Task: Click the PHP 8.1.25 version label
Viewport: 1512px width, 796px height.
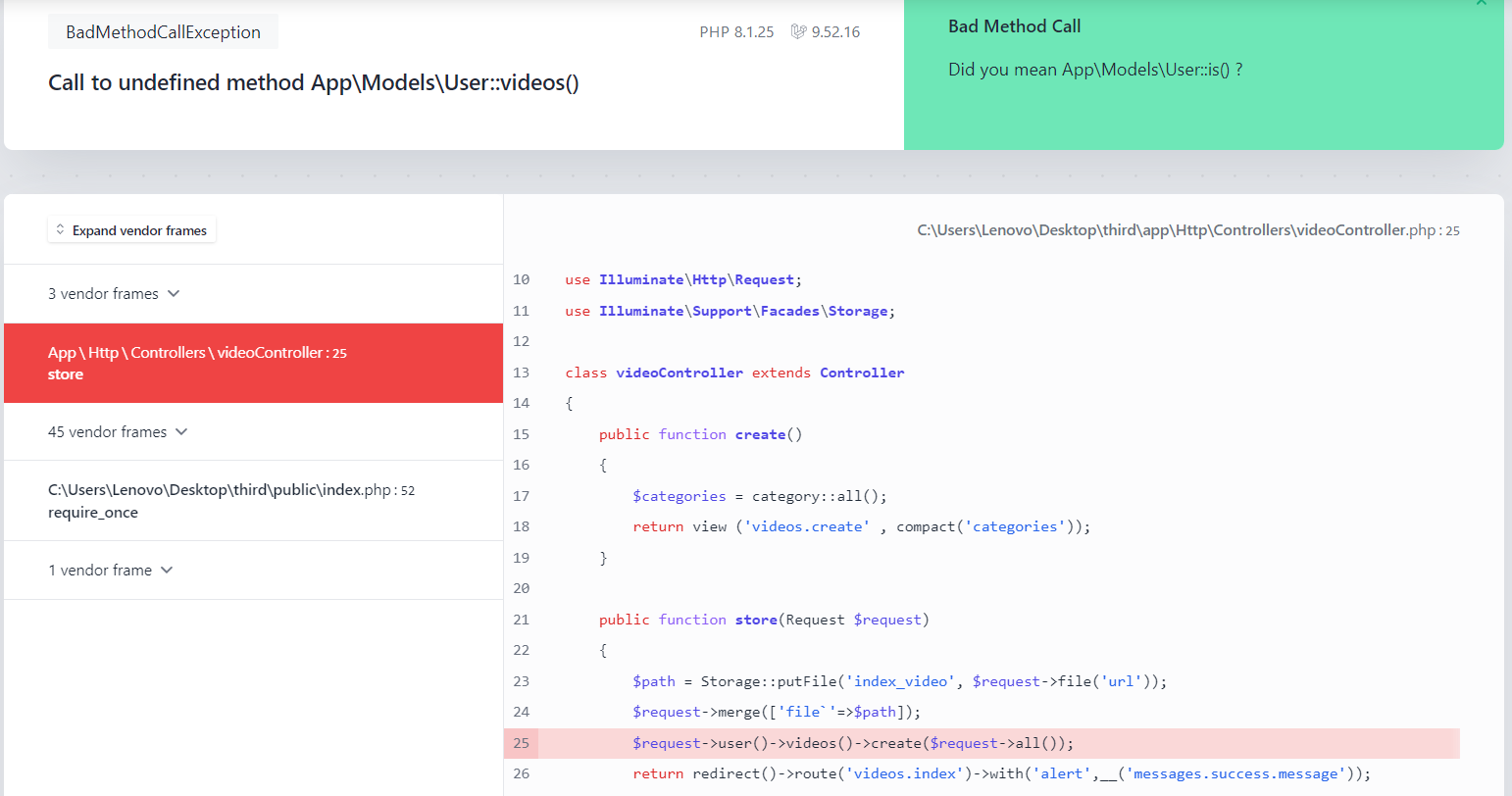Action: (736, 32)
